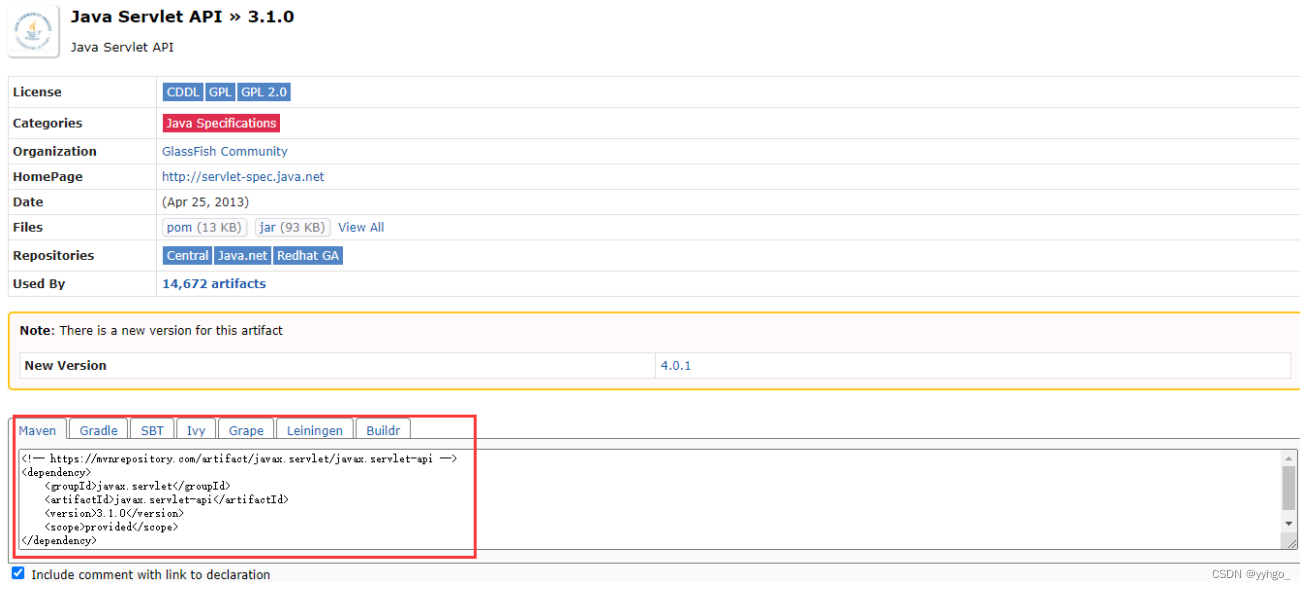Switch to the Buildr tab
The image size is (1305, 590).
tap(383, 430)
